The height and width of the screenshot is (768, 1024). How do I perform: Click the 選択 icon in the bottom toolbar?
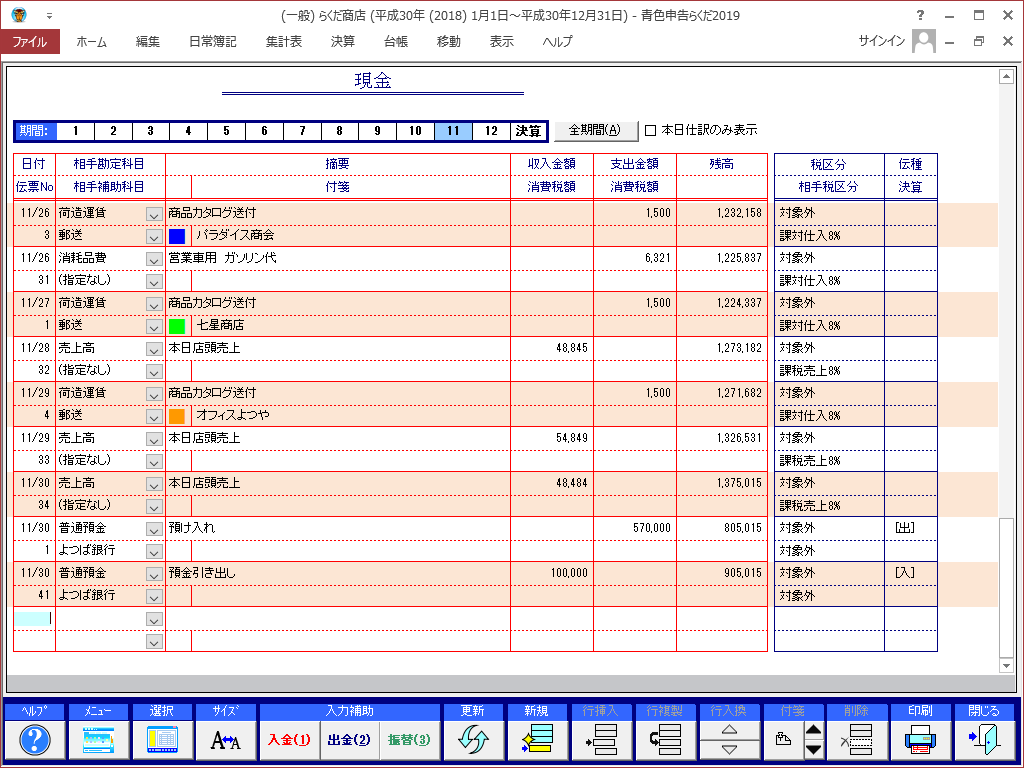pyautogui.click(x=162, y=740)
